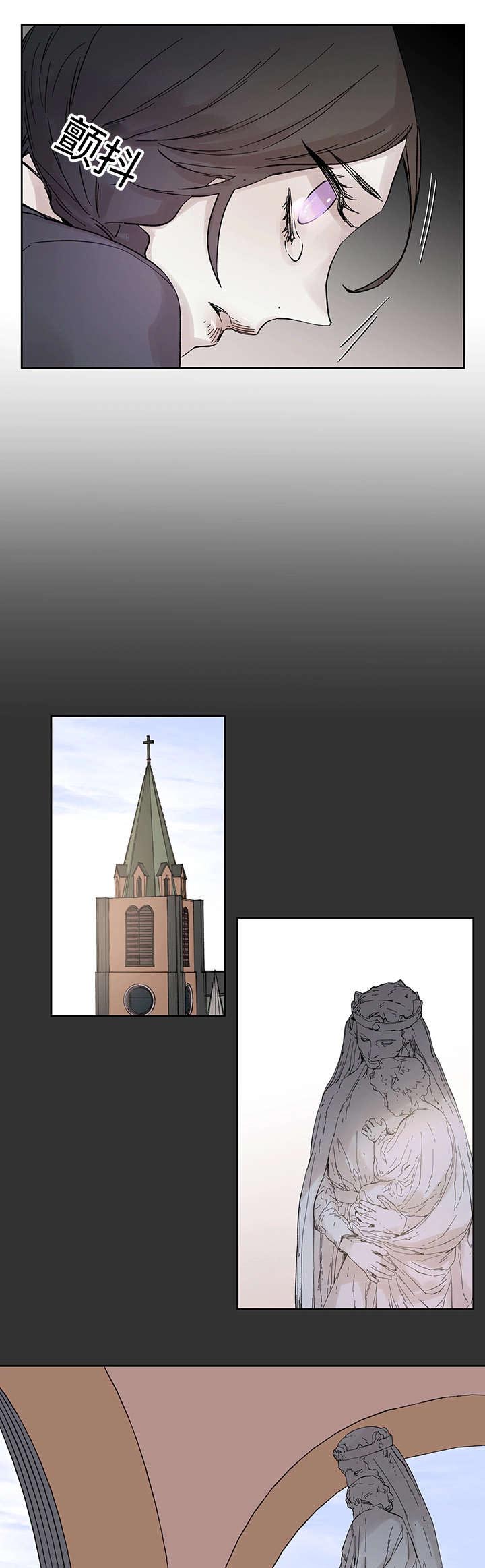Click the green spire roof of the church
Image resolution: width=485 pixels, height=1568 pixels.
[148, 822]
